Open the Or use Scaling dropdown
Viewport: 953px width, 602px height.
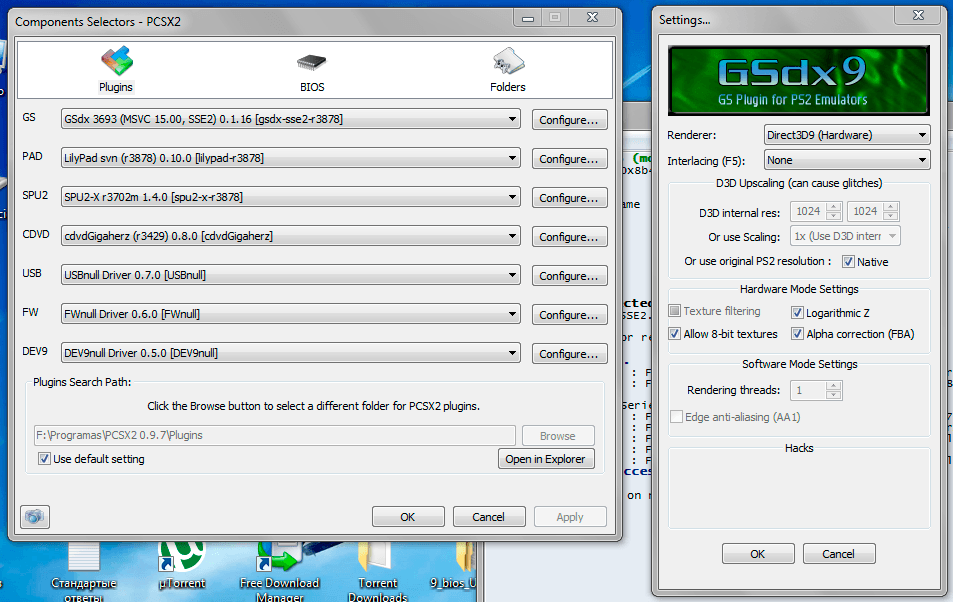point(845,236)
